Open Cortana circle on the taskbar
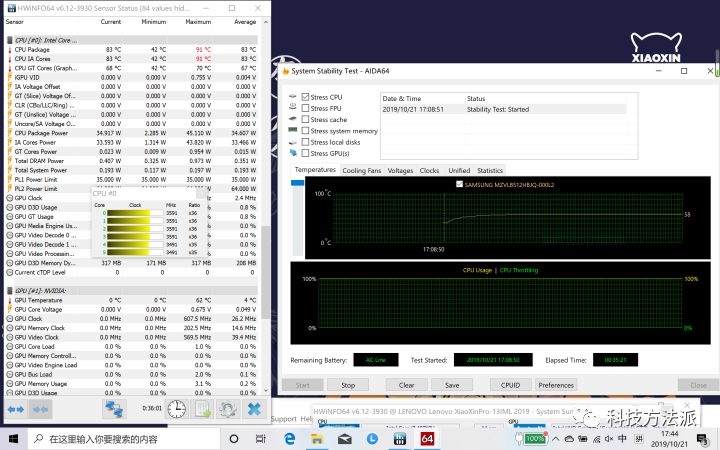This screenshot has height=450, width=720. pos(234,439)
